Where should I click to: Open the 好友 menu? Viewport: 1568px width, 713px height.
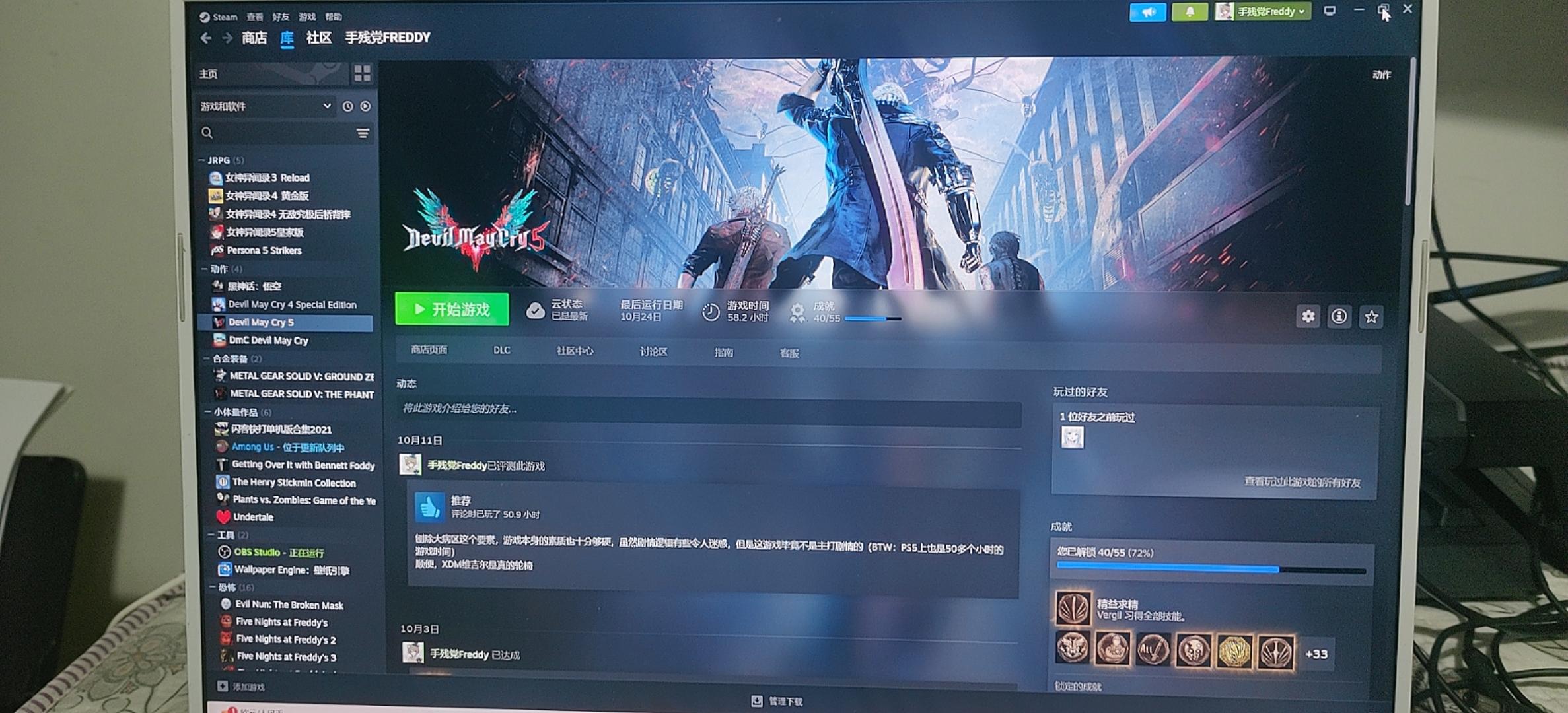click(281, 17)
